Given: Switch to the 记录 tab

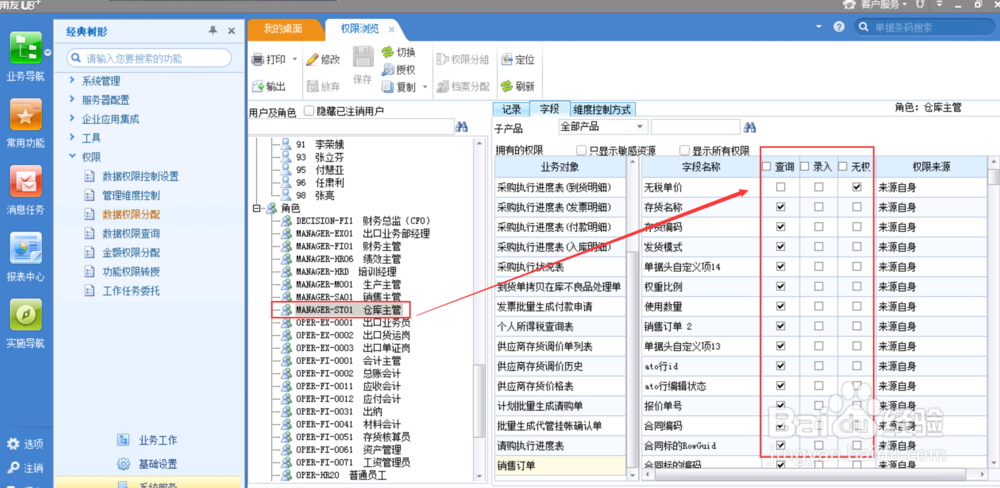Looking at the screenshot, I should point(512,109).
